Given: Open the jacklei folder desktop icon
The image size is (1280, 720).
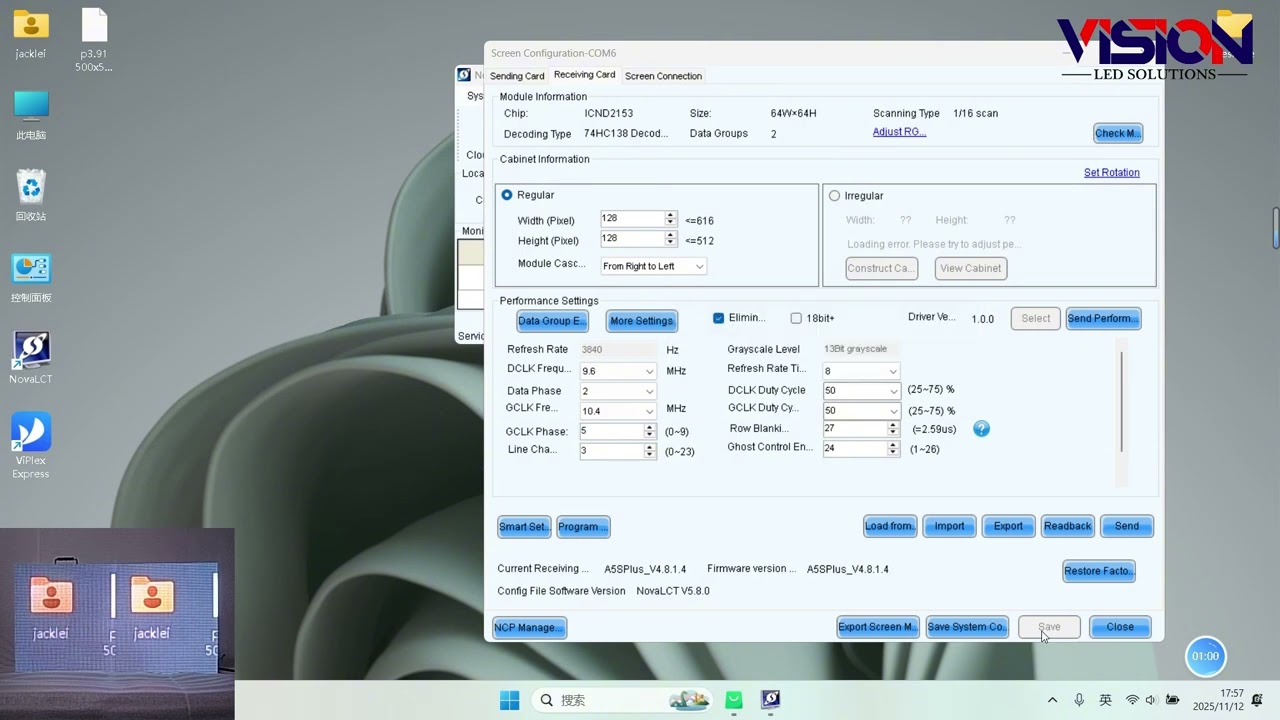Looking at the screenshot, I should pos(31,33).
